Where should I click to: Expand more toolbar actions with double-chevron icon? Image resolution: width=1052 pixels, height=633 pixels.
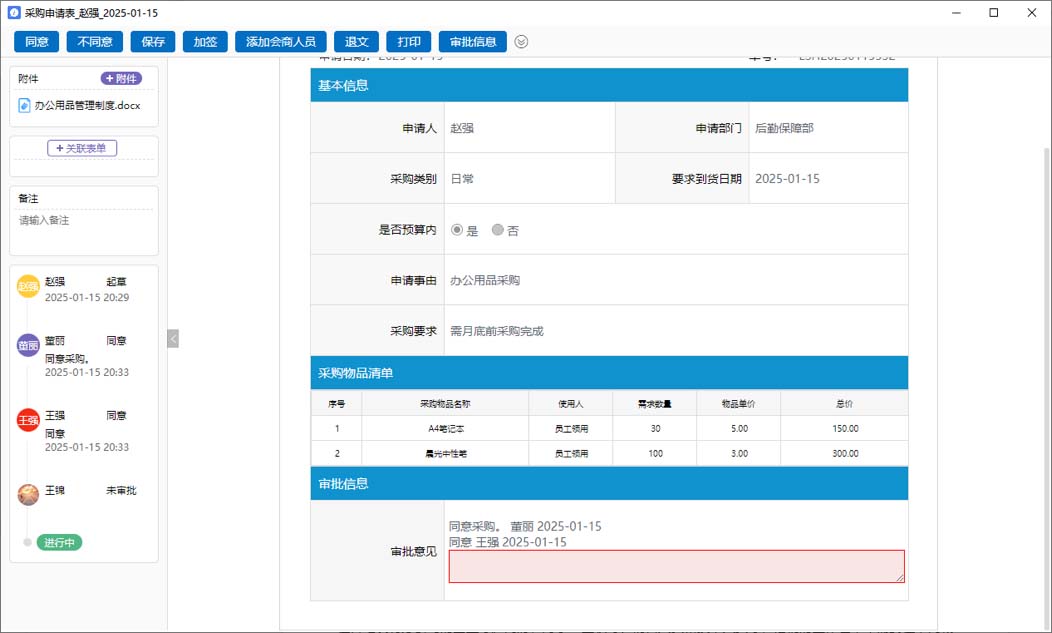[521, 42]
